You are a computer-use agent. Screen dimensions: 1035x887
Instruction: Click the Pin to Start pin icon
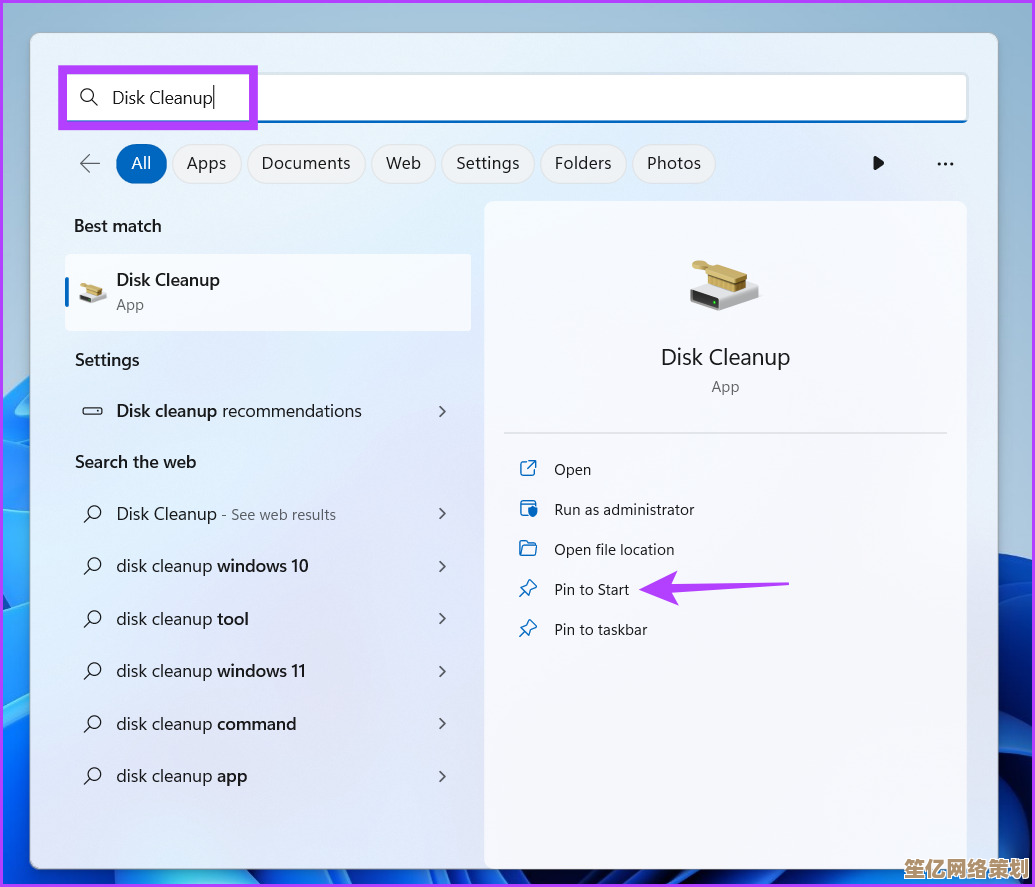[528, 589]
